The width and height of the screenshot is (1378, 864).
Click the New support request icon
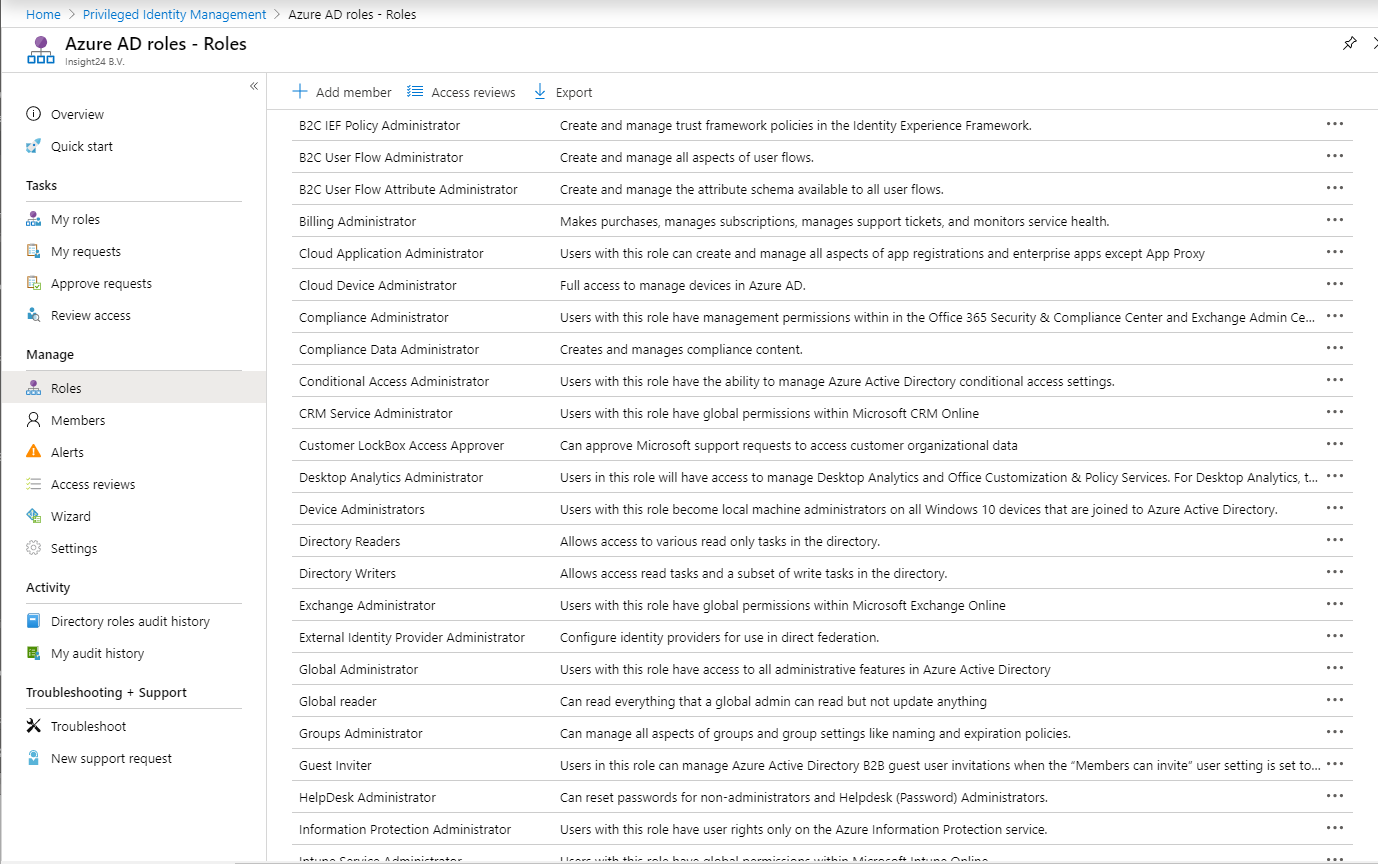coord(34,758)
